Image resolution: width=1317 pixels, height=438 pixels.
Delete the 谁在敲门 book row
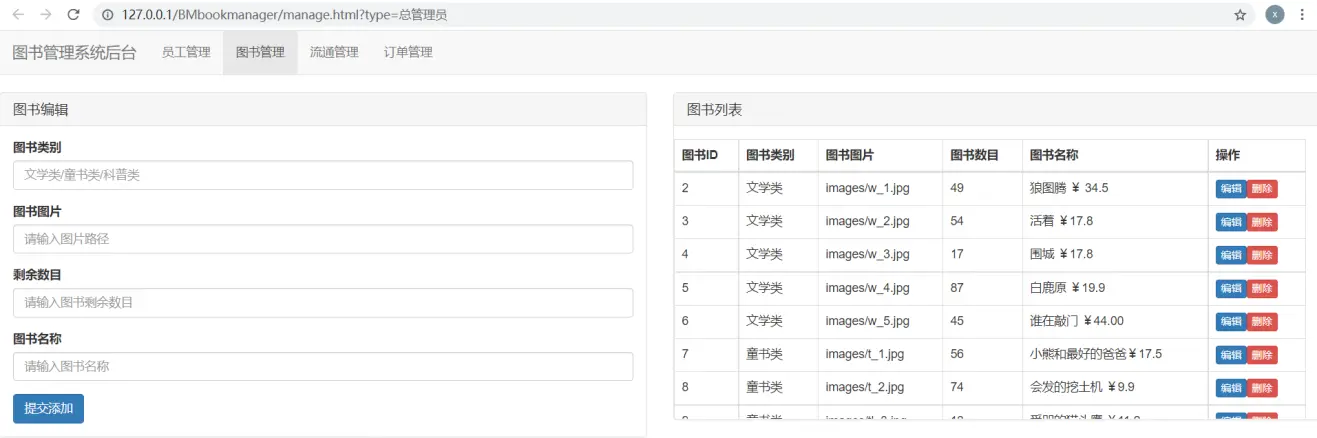click(1262, 321)
